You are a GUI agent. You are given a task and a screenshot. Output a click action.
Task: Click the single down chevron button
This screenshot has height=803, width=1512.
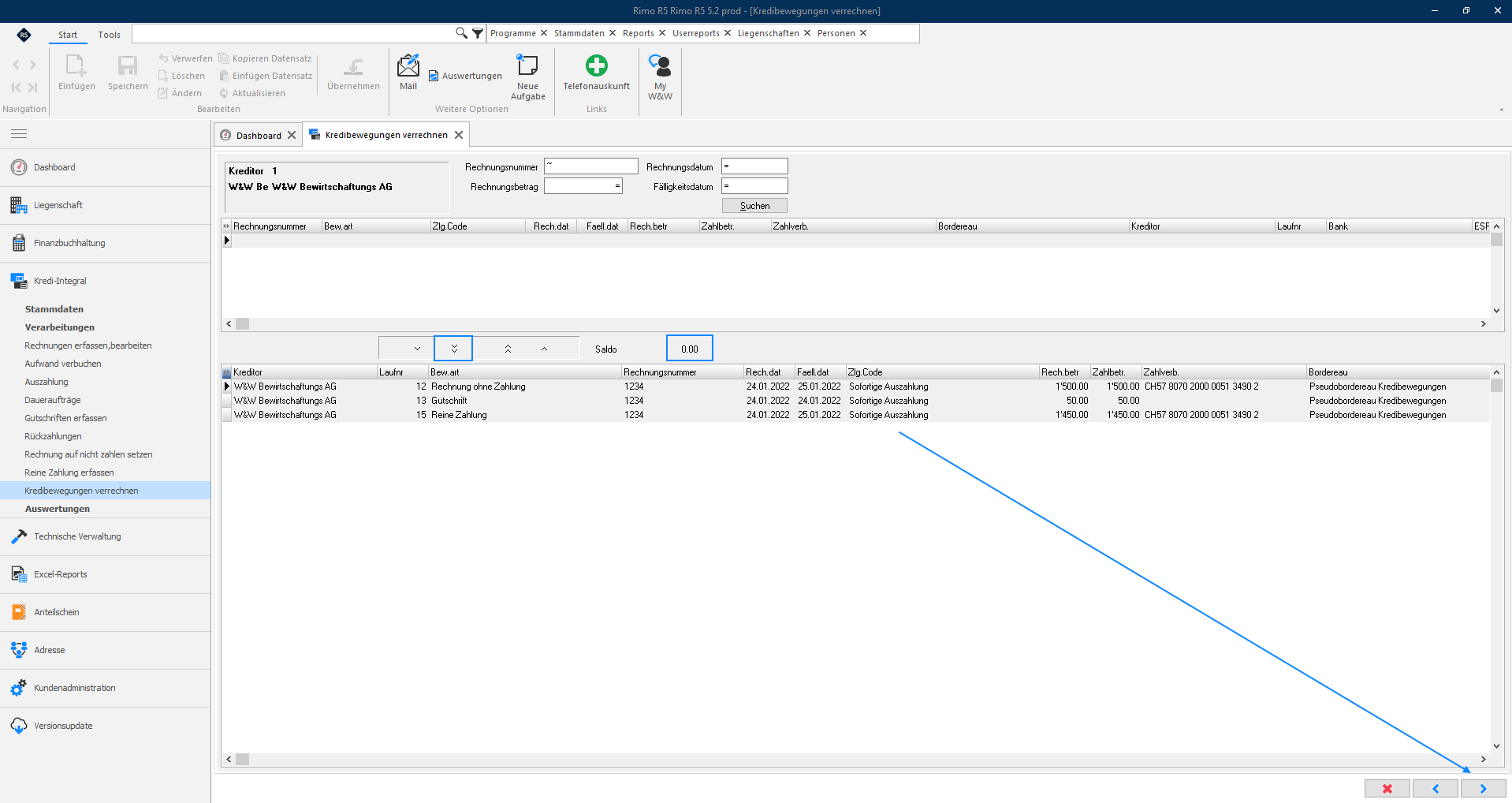pyautogui.click(x=417, y=348)
